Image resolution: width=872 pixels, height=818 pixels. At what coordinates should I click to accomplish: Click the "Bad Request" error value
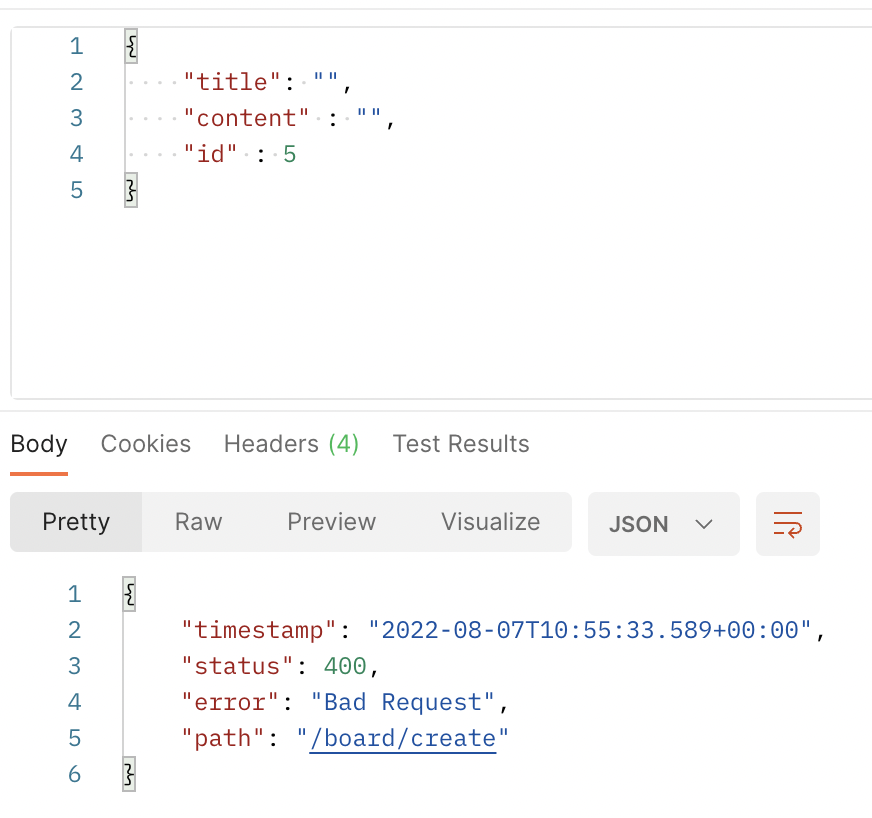point(403,702)
